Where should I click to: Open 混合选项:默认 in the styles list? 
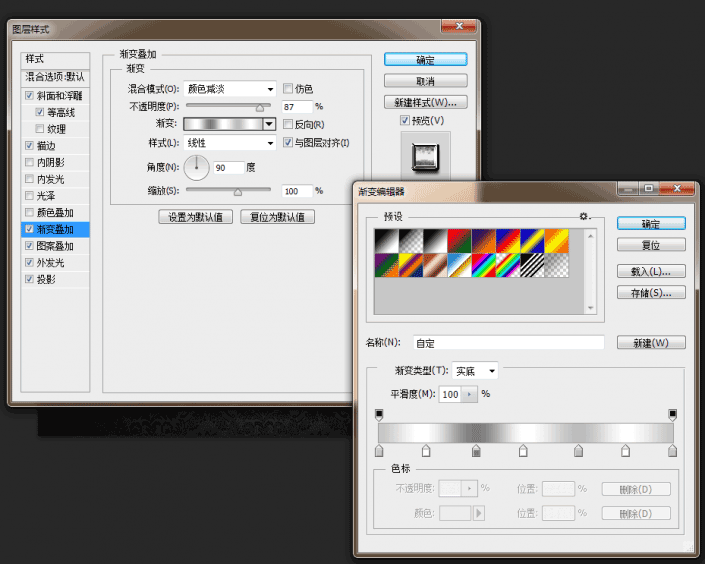pyautogui.click(x=55, y=77)
